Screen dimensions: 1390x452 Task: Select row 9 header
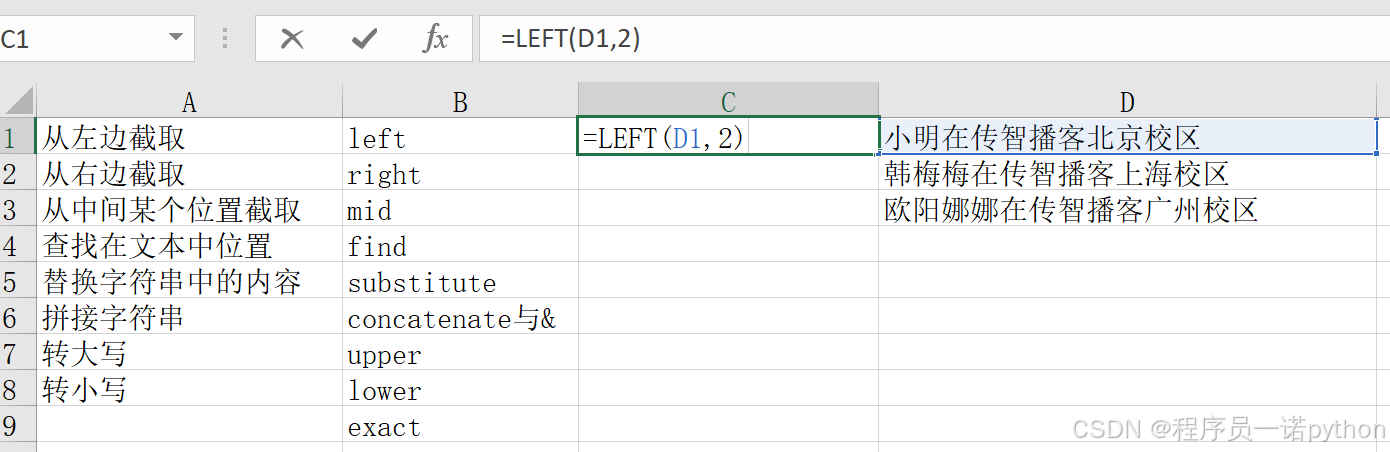coord(18,424)
